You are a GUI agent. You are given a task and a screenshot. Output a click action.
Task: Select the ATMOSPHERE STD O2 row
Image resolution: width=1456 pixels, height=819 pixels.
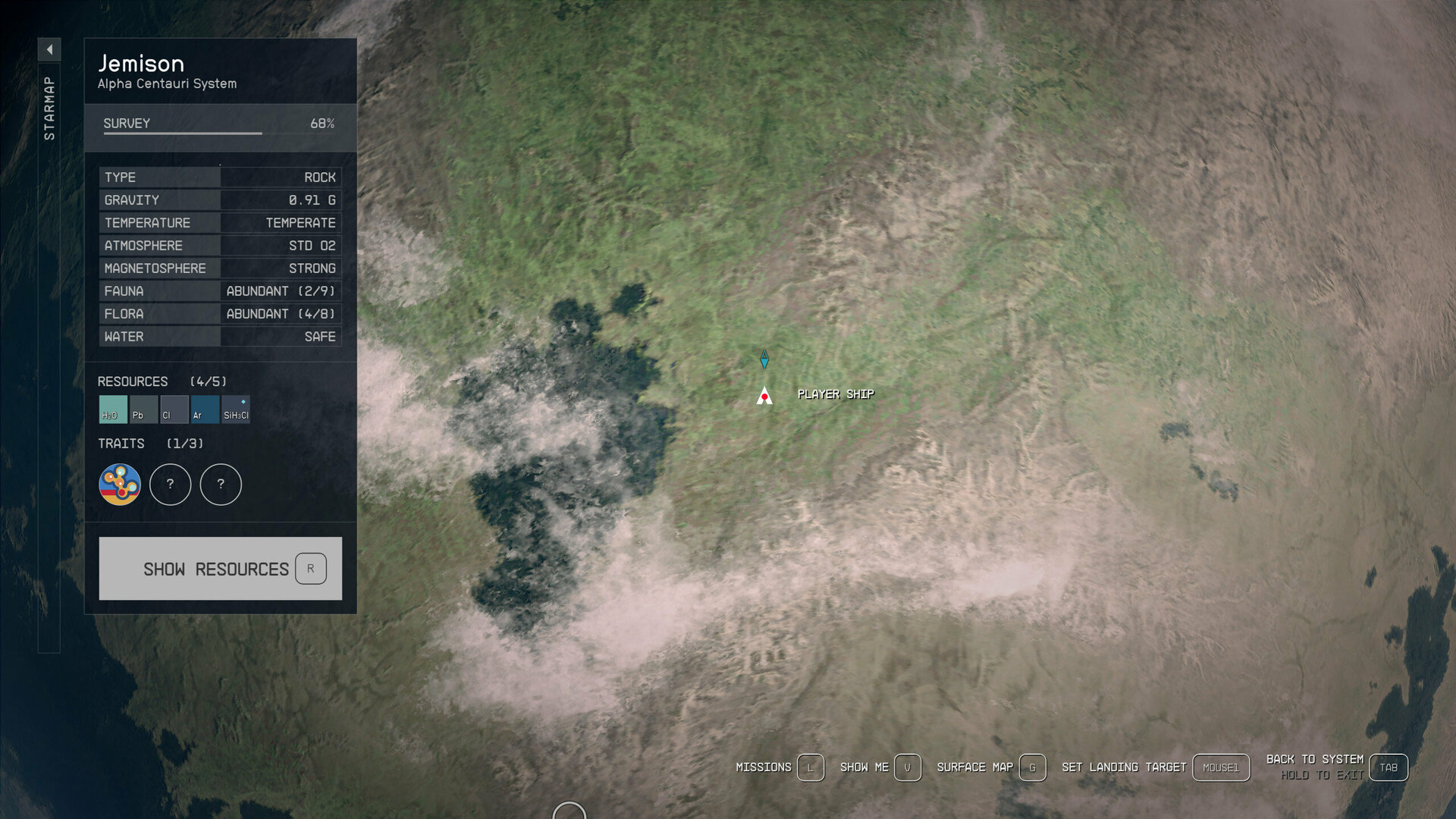[220, 246]
